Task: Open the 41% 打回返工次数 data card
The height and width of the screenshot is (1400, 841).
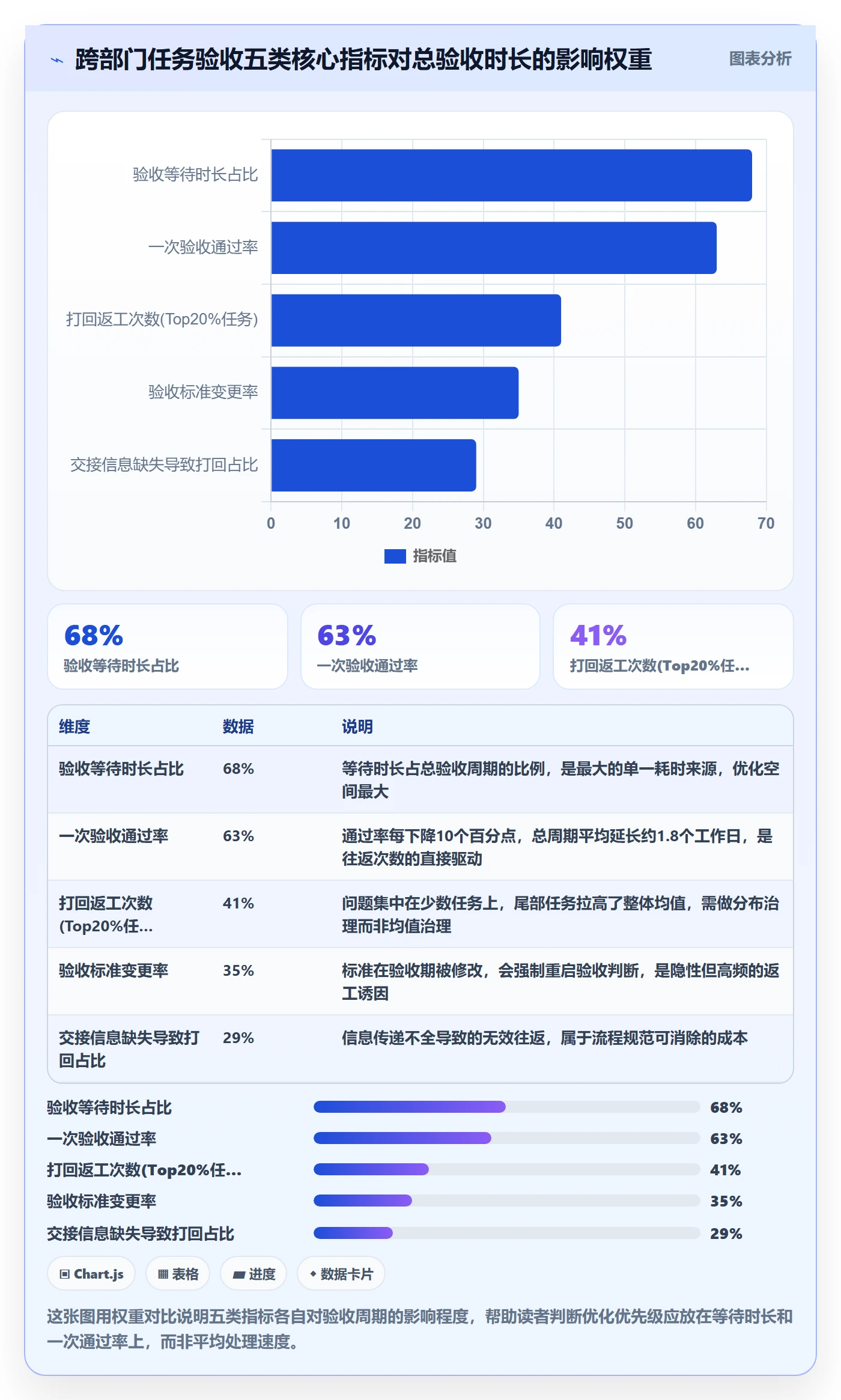Action: [673, 647]
